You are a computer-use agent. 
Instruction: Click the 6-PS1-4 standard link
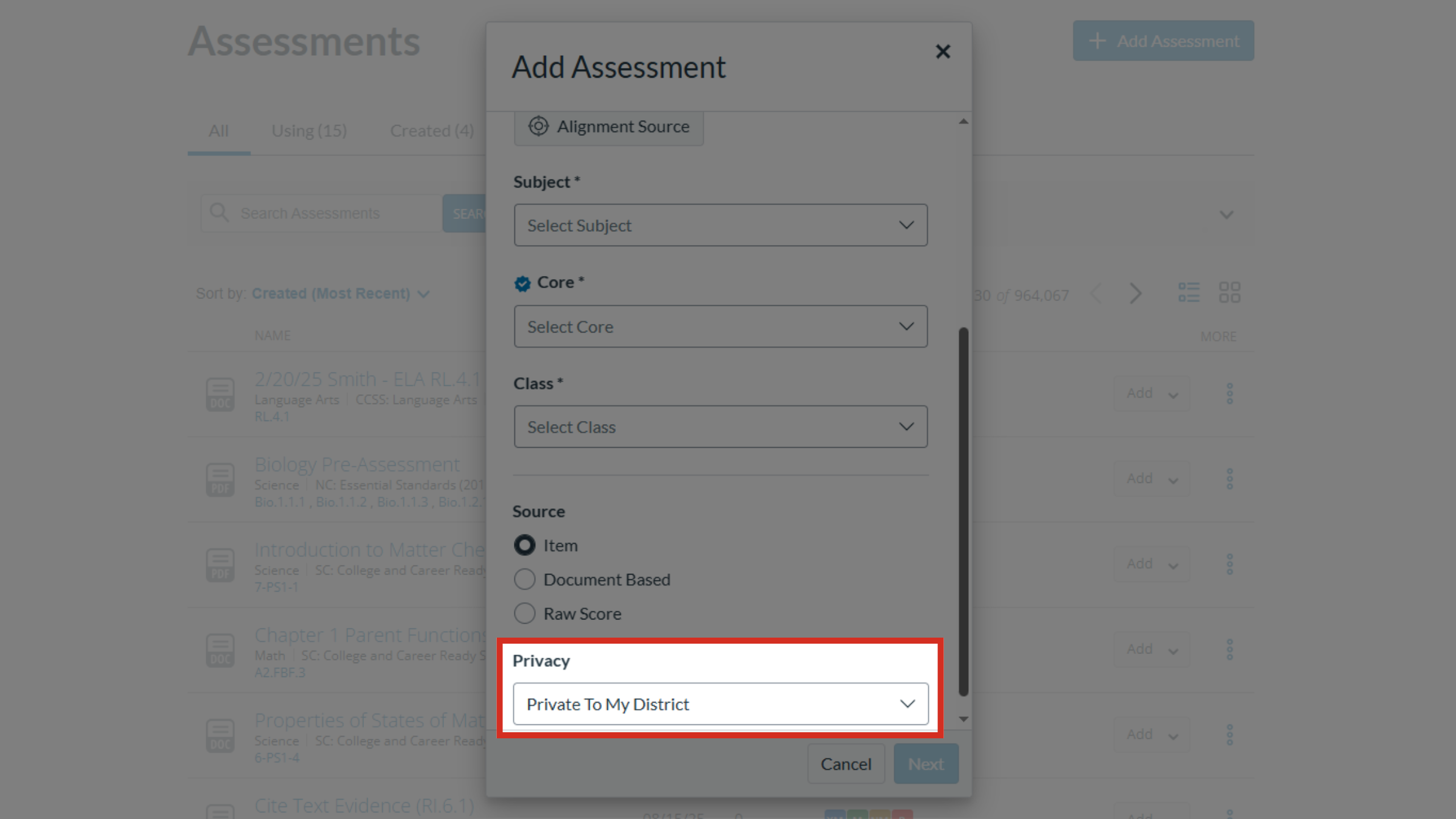click(x=277, y=758)
